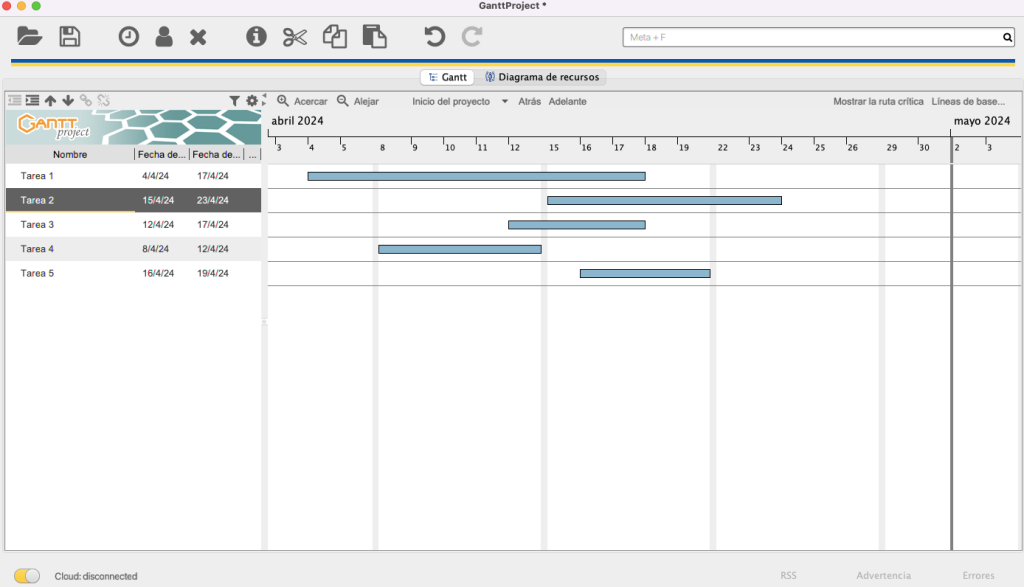Click the scissors cut icon
Image resolution: width=1024 pixels, height=587 pixels.
coord(294,37)
